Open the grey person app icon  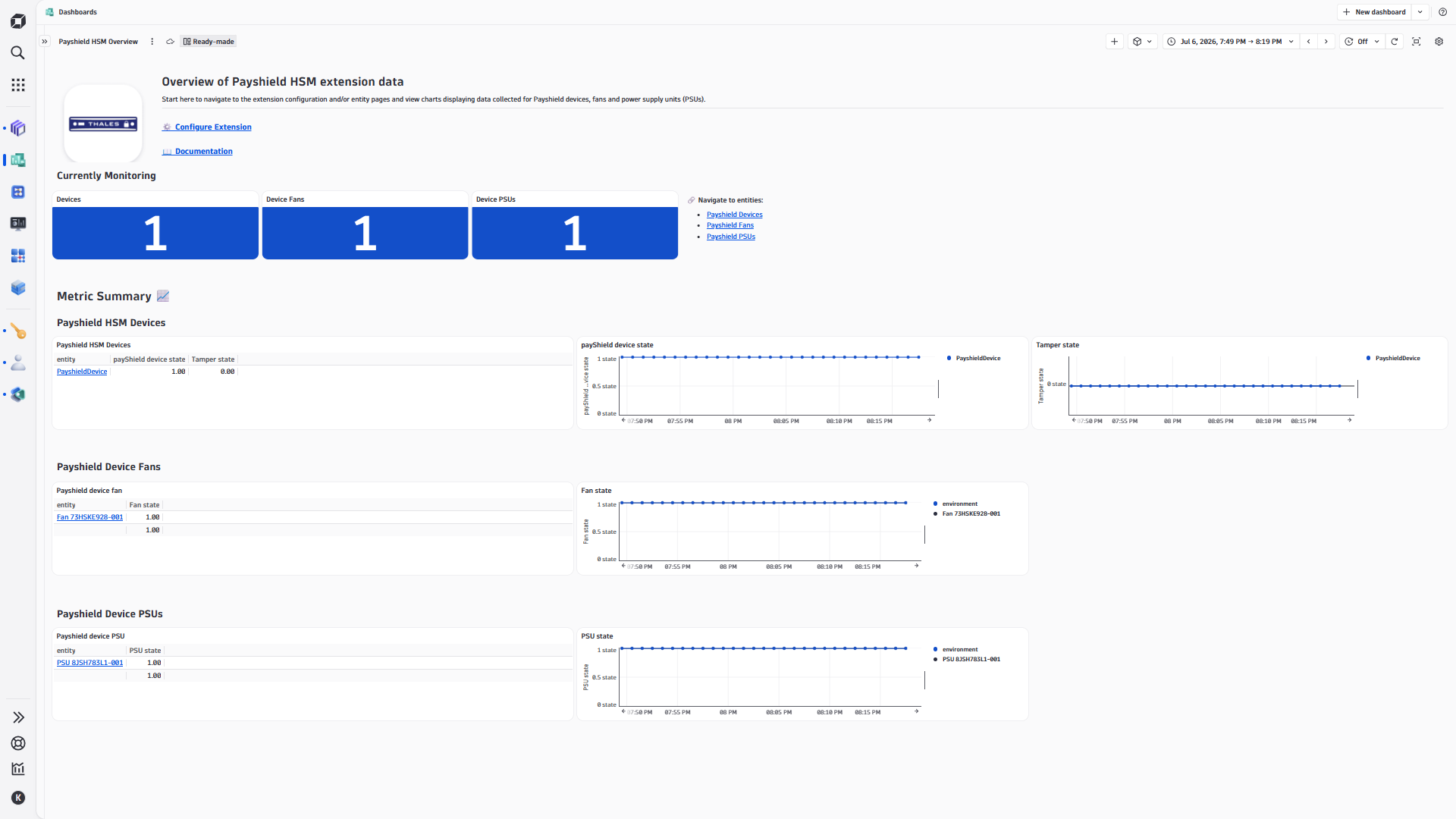18,362
